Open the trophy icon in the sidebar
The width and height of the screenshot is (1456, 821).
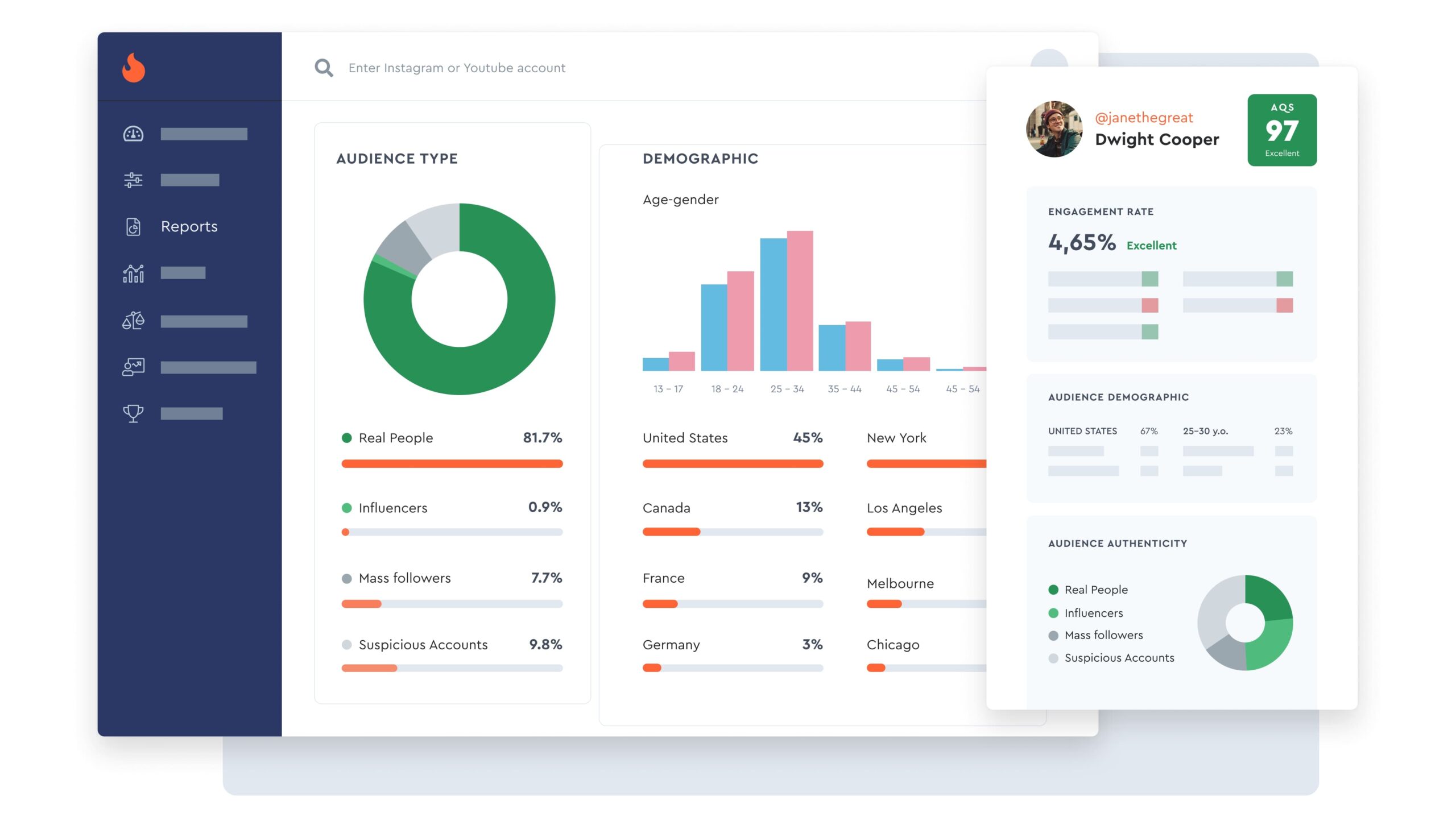(x=134, y=413)
